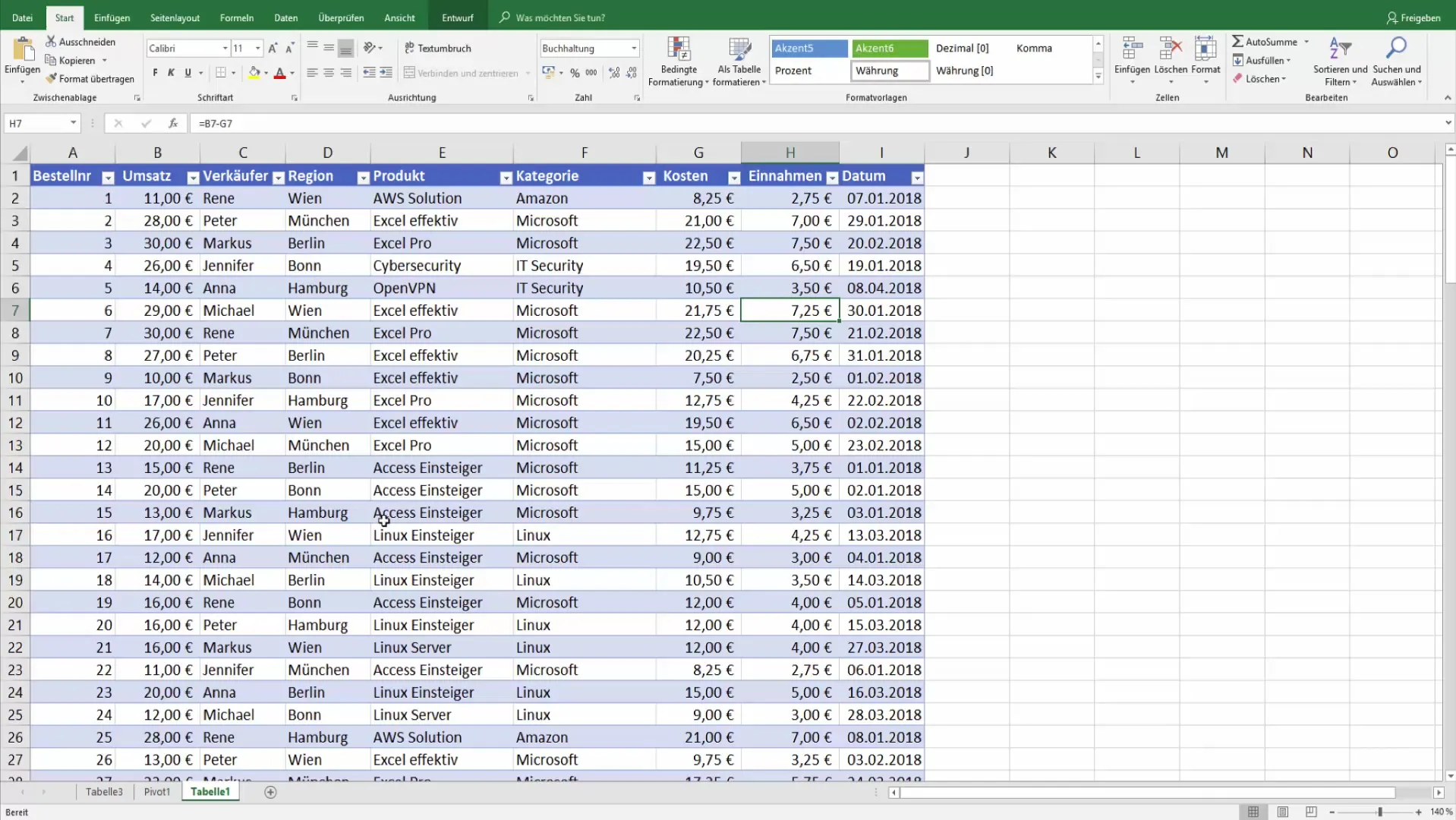Viewport: 1456px width, 820px height.
Task: Toggle bottom vertical alignment
Action: click(x=345, y=48)
